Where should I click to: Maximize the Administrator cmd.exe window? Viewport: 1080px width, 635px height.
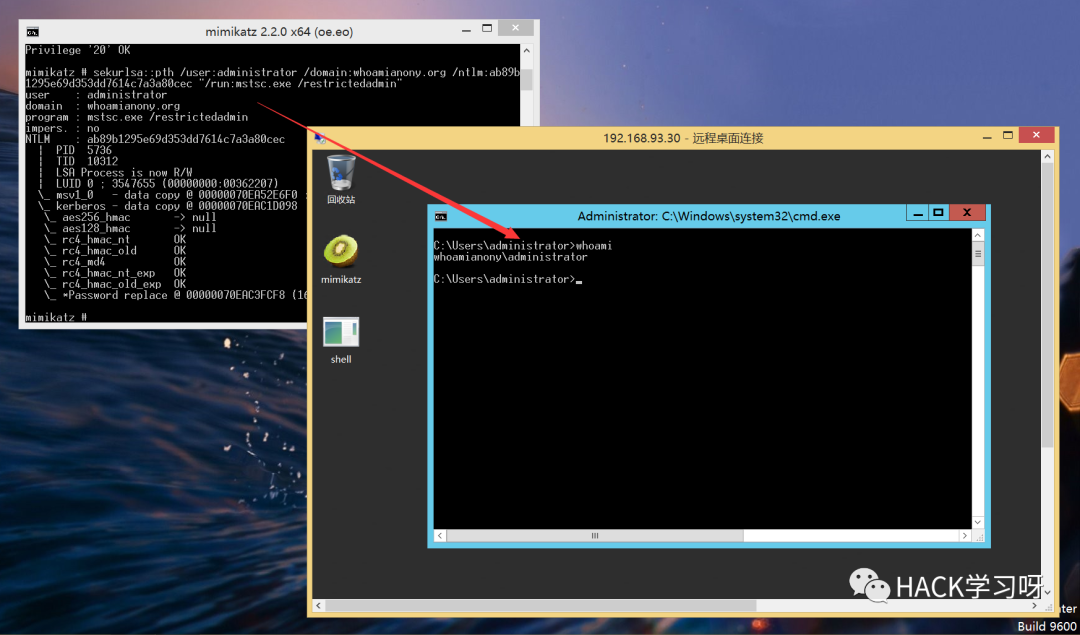(938, 213)
